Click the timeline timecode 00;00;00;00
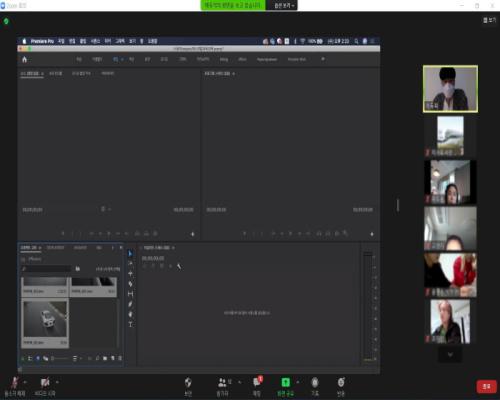 [153, 258]
